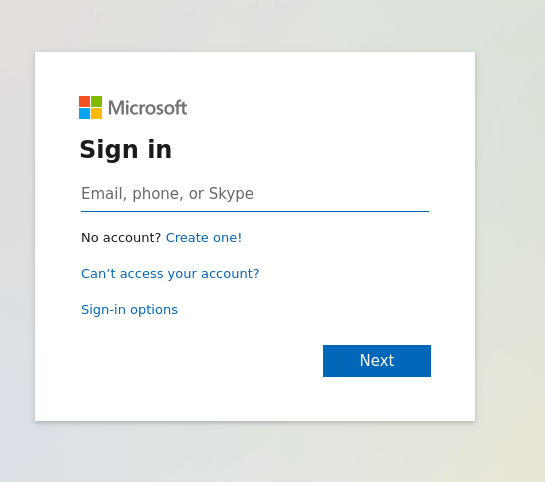This screenshot has height=482, width=545.
Task: Click the green square of Microsoft logo
Action: click(96, 101)
